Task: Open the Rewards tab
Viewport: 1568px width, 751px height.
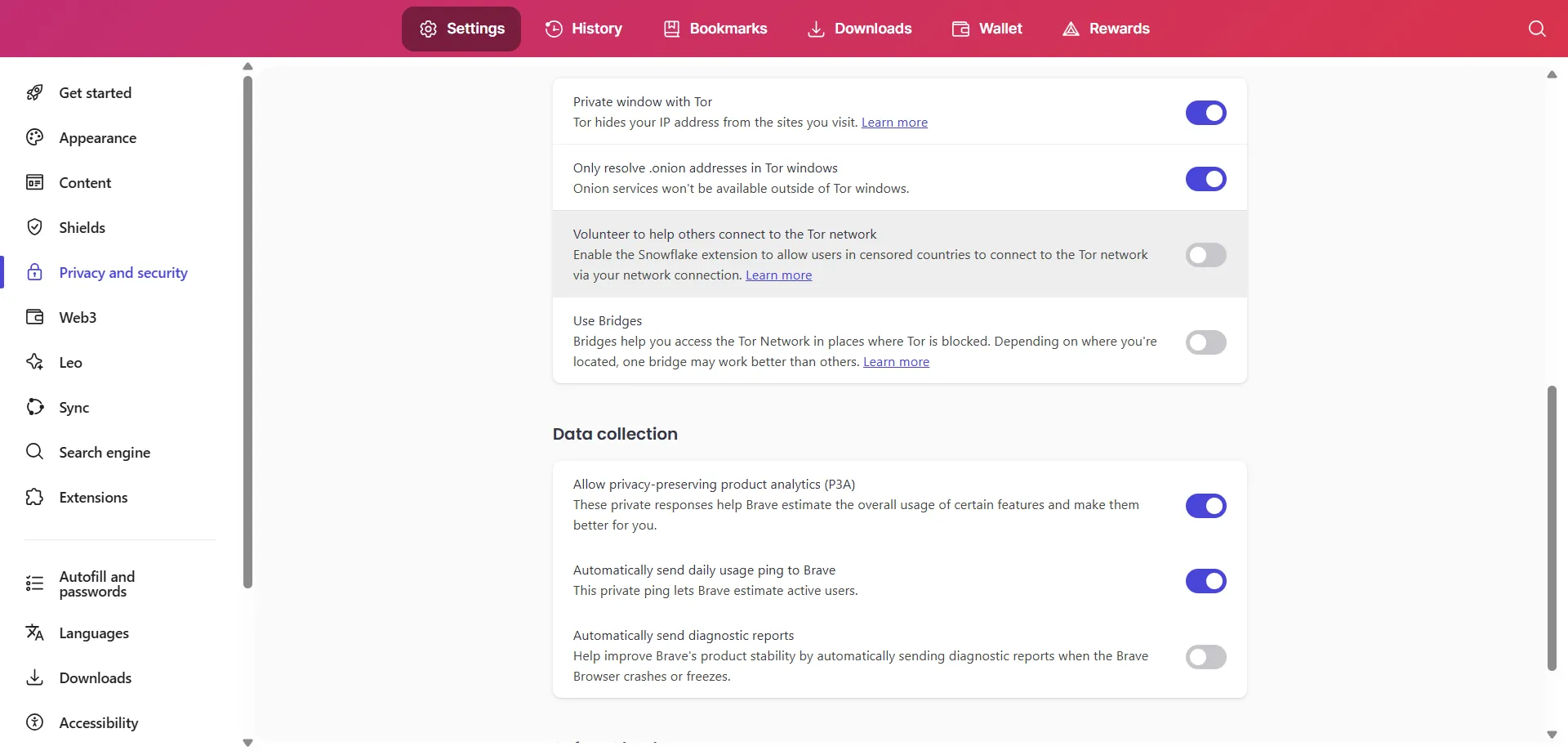Action: coord(1106,29)
